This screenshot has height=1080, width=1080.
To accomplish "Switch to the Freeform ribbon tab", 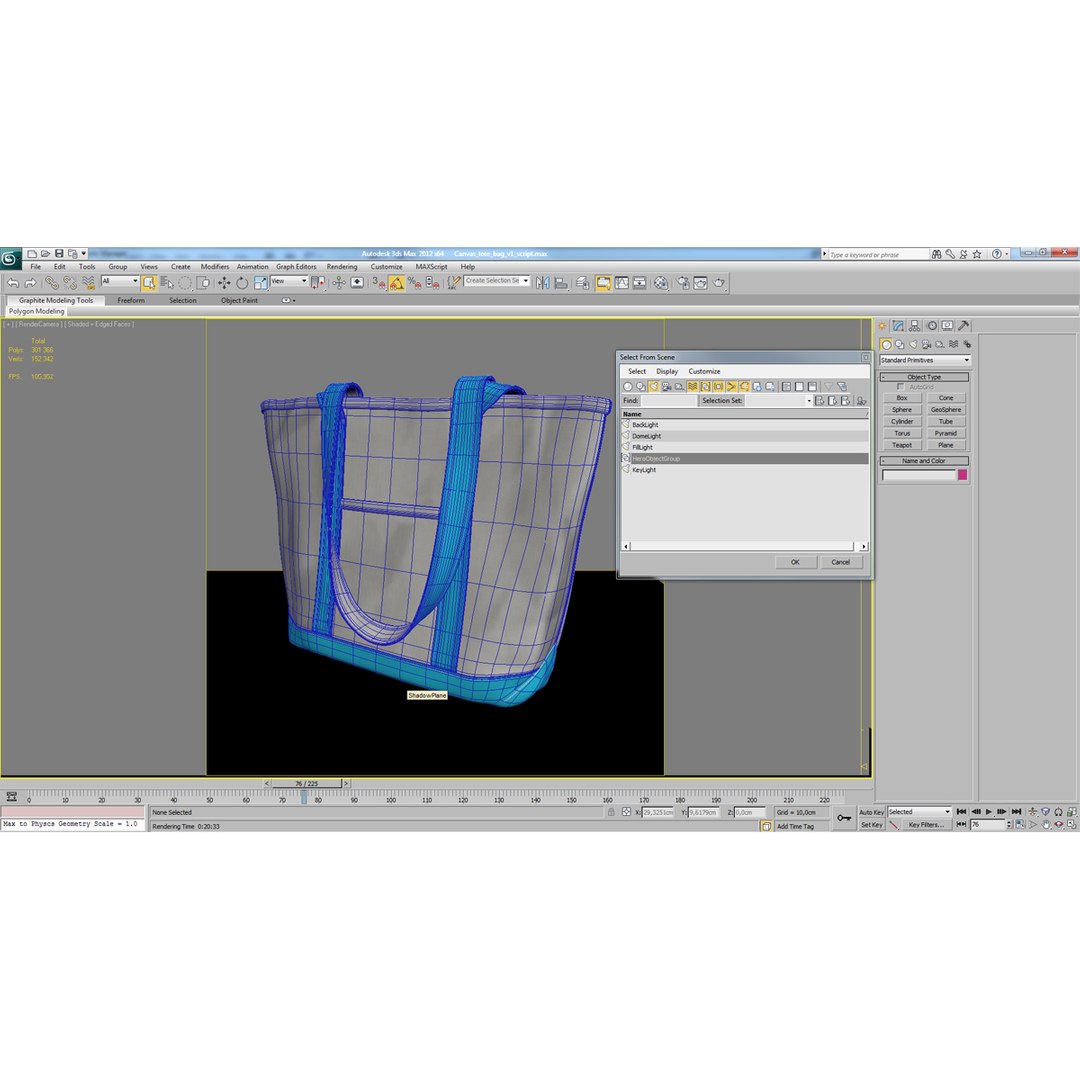I will pos(131,300).
